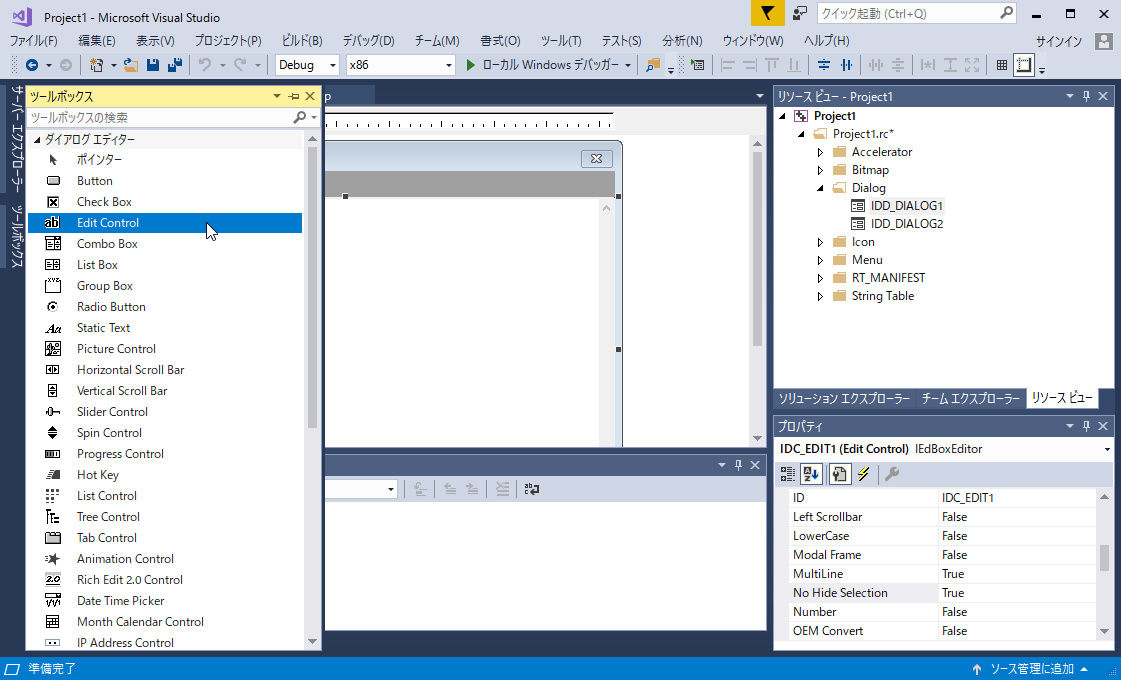The width and height of the screenshot is (1121, 680).
Task: Open the ビルド(B) menu
Action: (302, 41)
